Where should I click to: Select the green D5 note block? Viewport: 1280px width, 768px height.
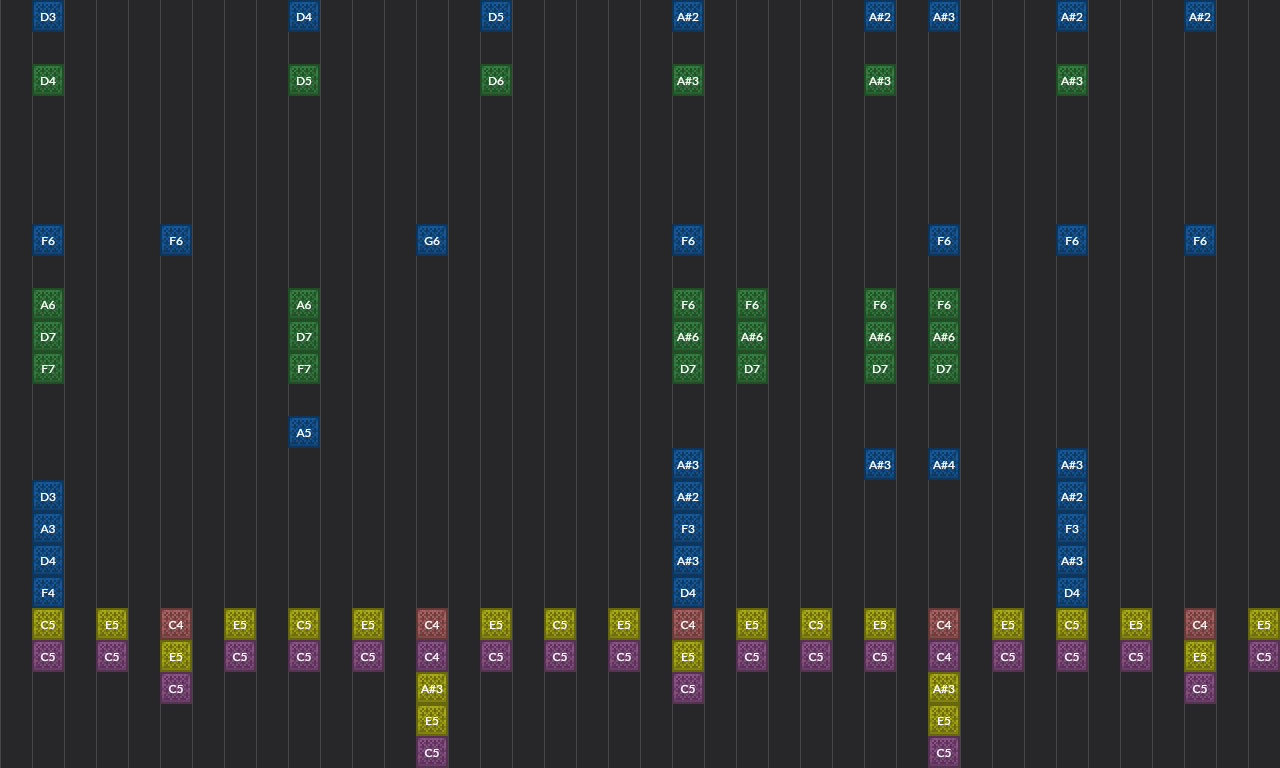304,81
